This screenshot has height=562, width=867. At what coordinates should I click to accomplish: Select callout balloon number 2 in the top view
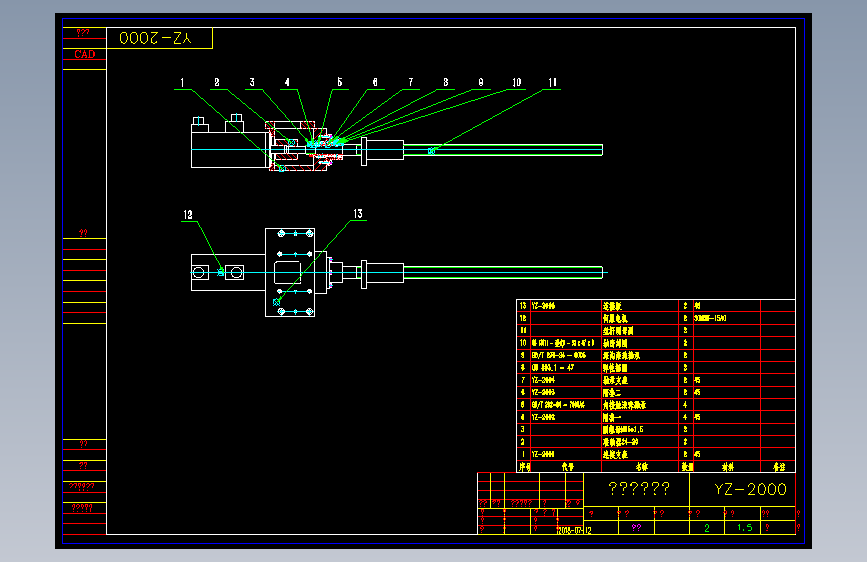click(217, 82)
